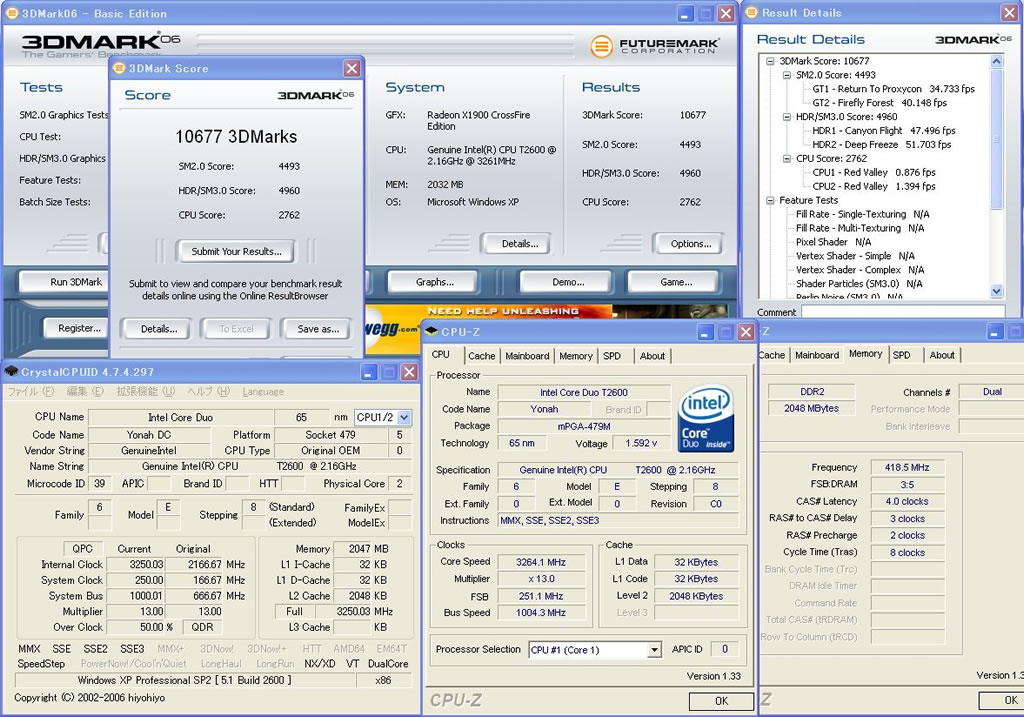
Task: Click the Demo button
Action: click(568, 282)
